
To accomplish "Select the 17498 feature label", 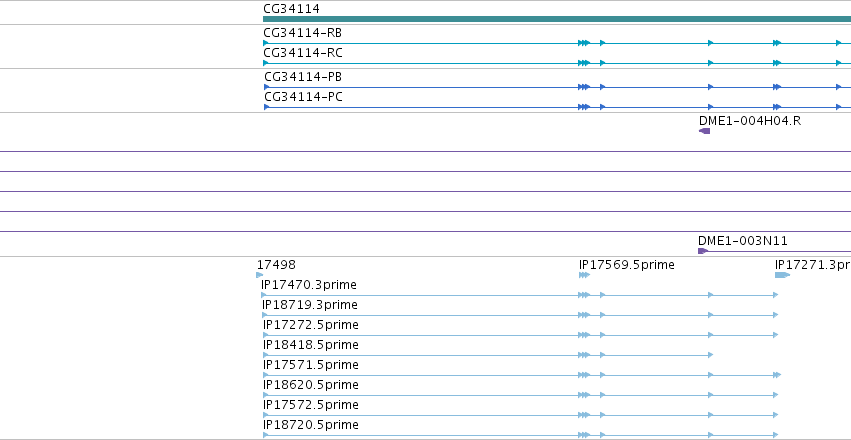I will [276, 265].
